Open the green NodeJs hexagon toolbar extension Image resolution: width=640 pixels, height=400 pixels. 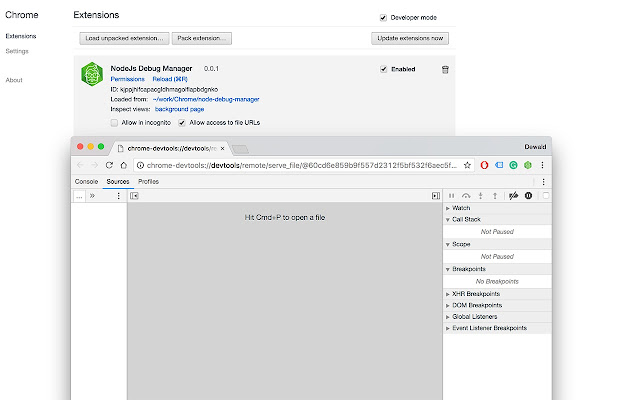click(x=528, y=165)
